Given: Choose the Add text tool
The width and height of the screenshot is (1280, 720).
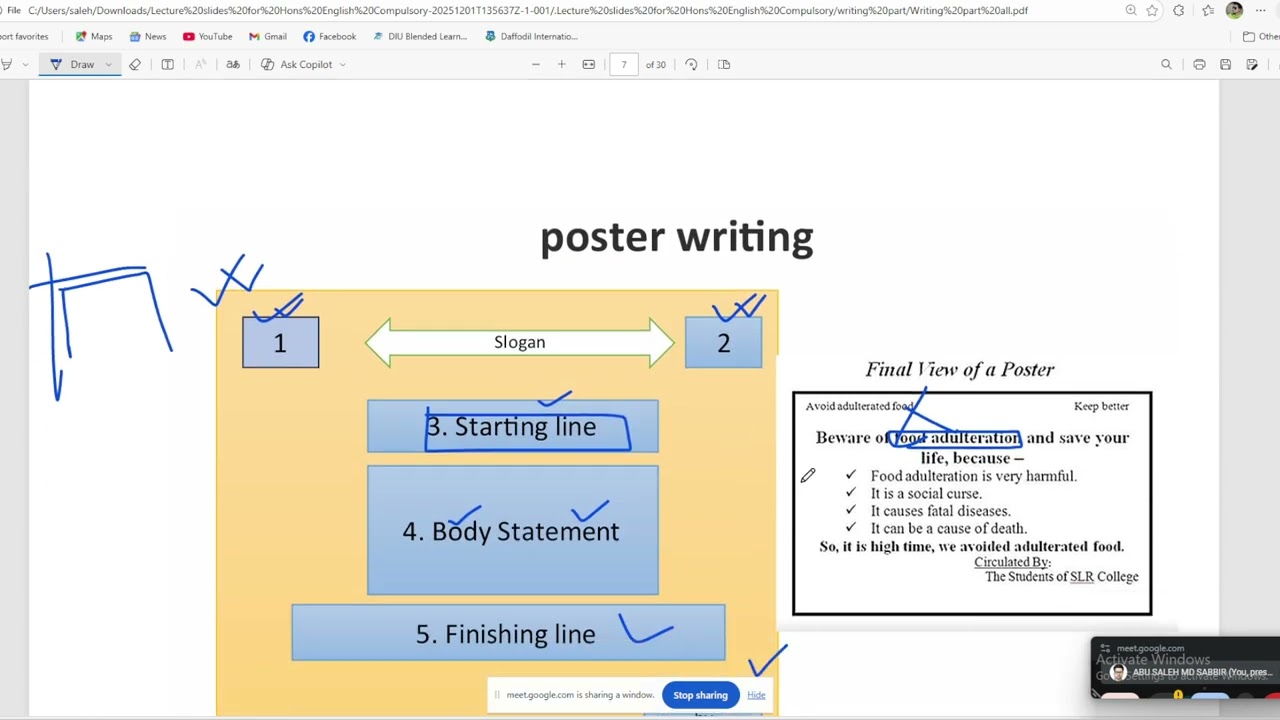Looking at the screenshot, I should [168, 64].
